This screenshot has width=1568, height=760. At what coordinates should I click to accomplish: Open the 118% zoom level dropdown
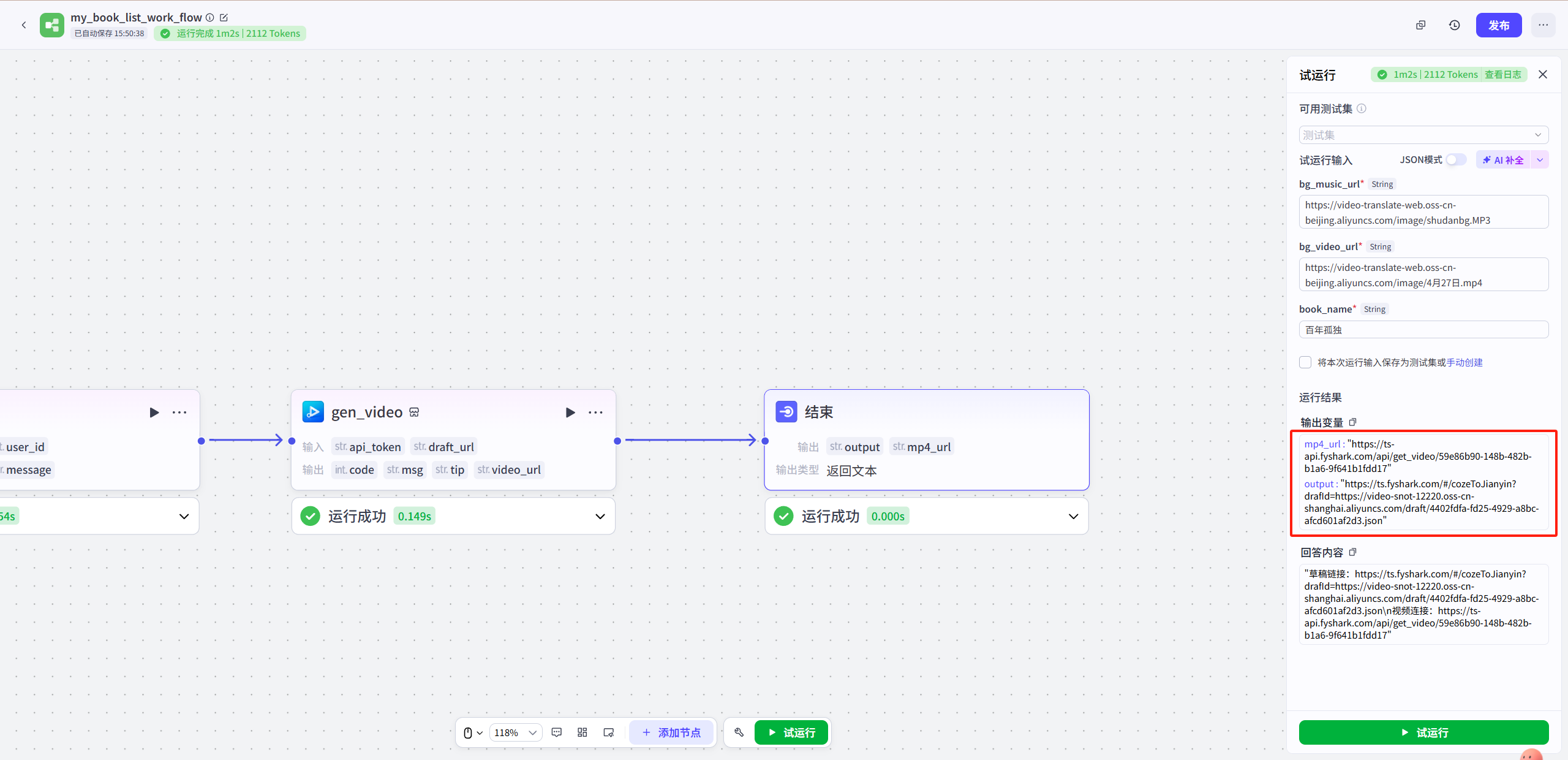[x=515, y=732]
